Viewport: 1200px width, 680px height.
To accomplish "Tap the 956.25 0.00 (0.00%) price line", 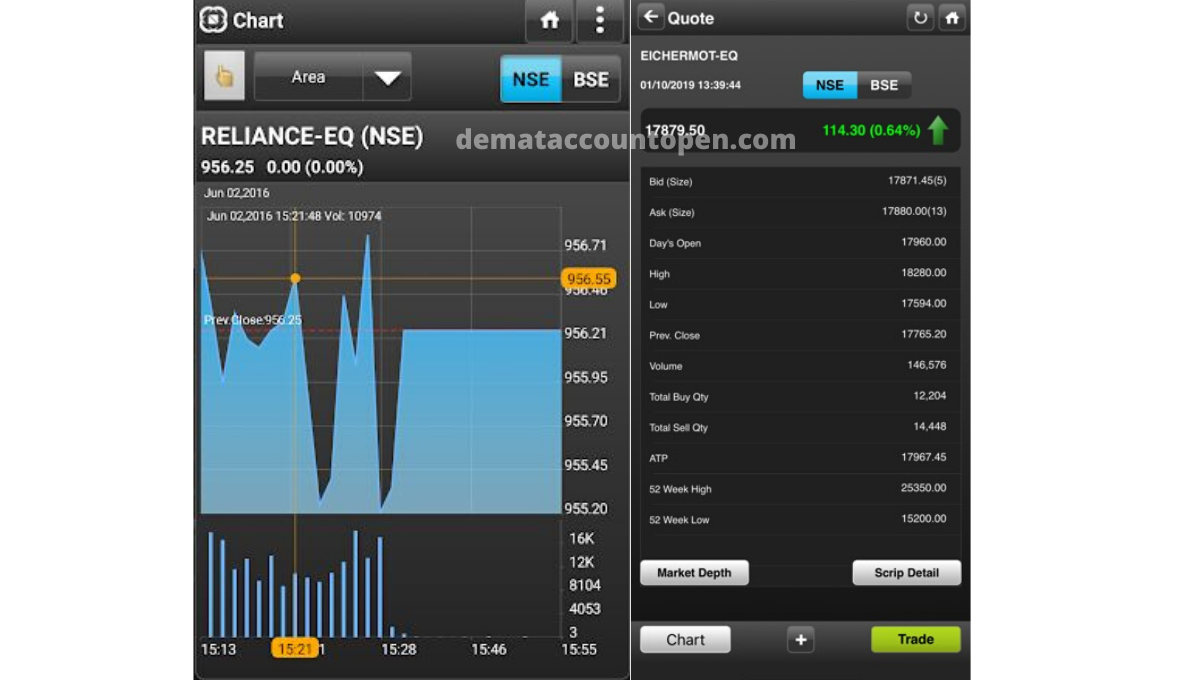I will pyautogui.click(x=282, y=167).
